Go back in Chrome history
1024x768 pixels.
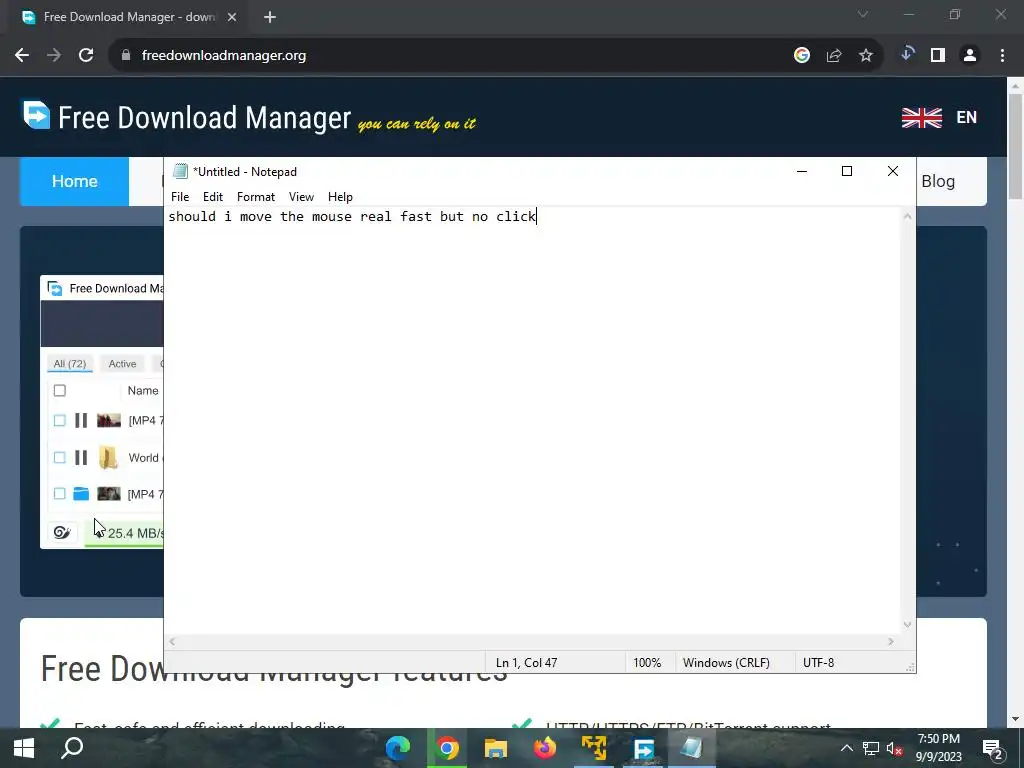22,56
